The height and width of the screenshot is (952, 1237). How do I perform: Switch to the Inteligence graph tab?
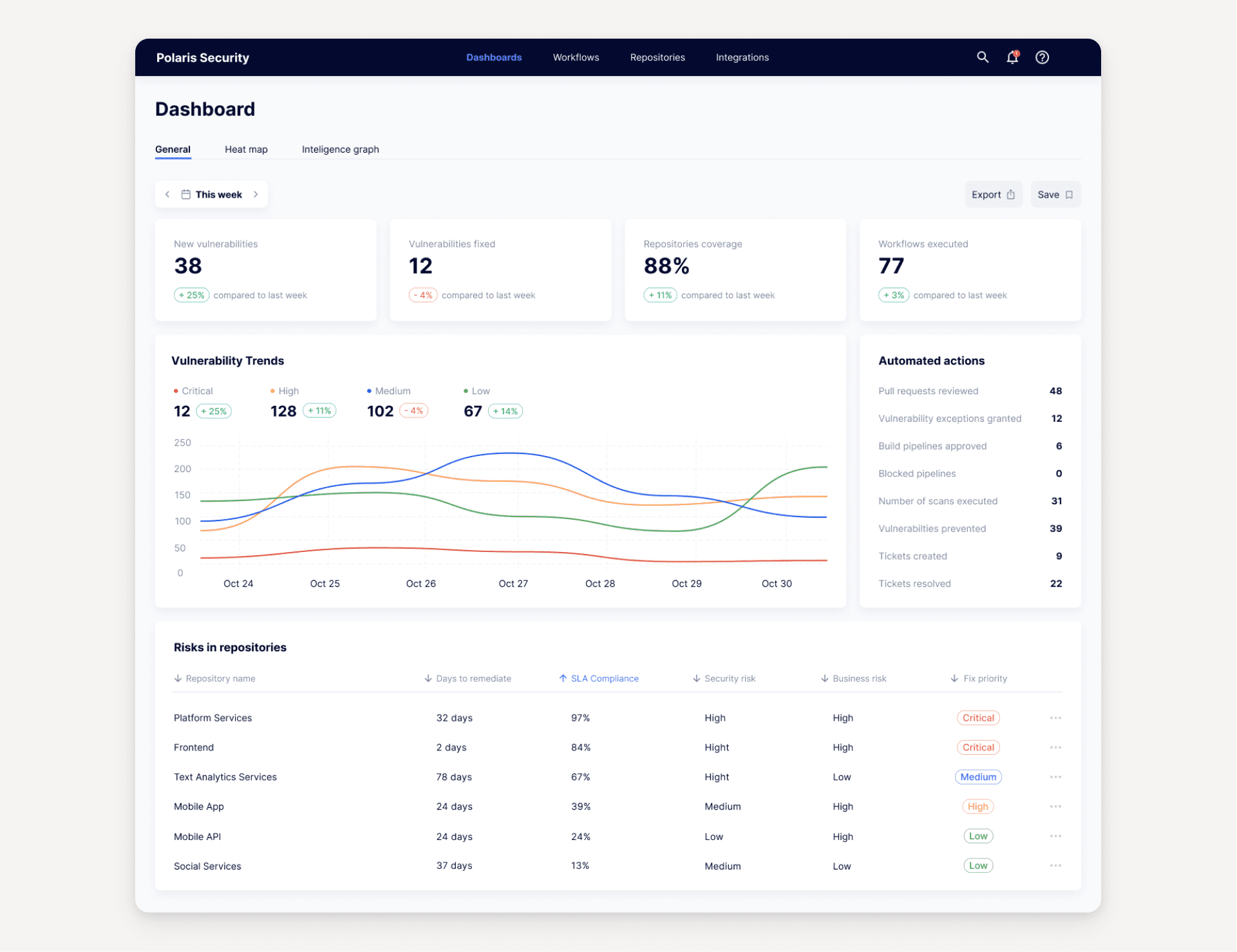(340, 149)
